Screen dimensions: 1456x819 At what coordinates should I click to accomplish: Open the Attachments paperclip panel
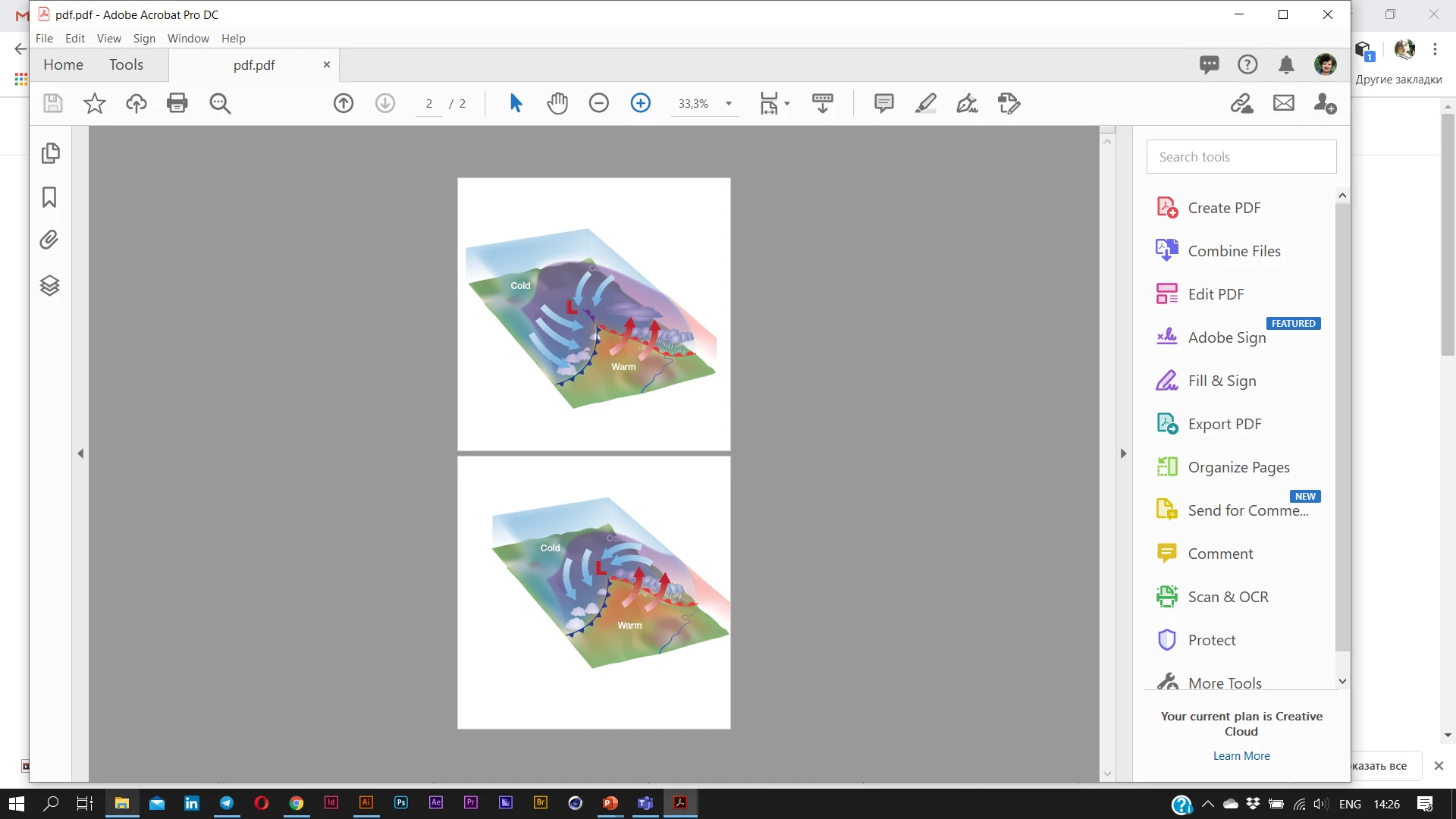click(x=49, y=240)
